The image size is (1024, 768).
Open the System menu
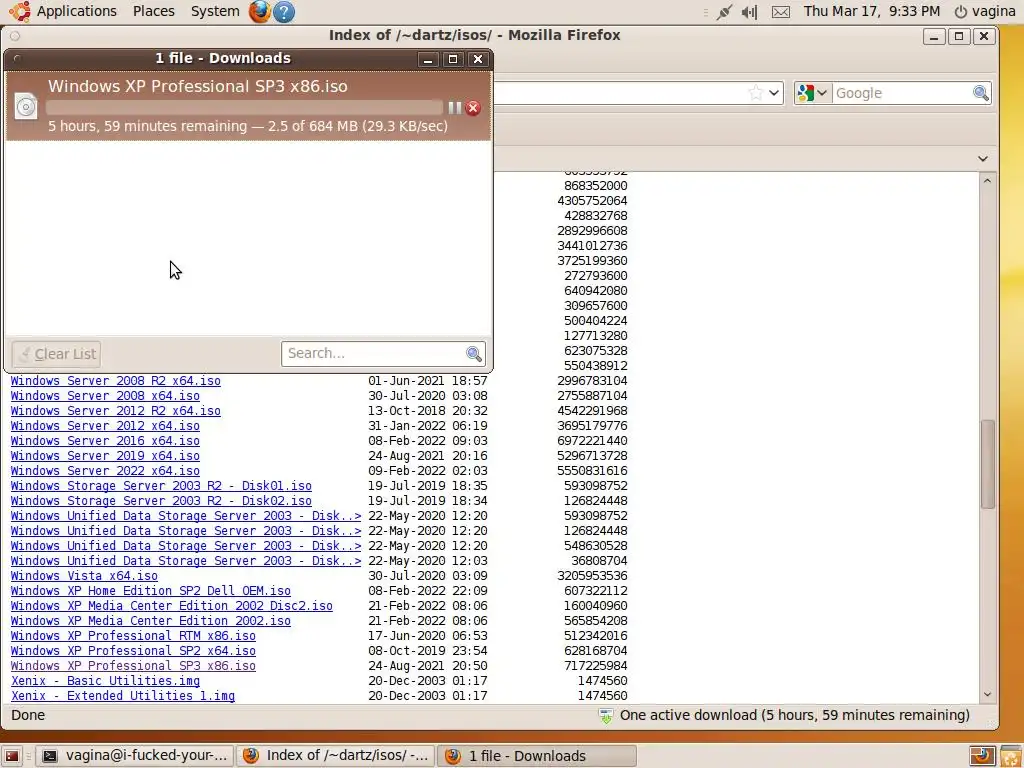tap(215, 11)
